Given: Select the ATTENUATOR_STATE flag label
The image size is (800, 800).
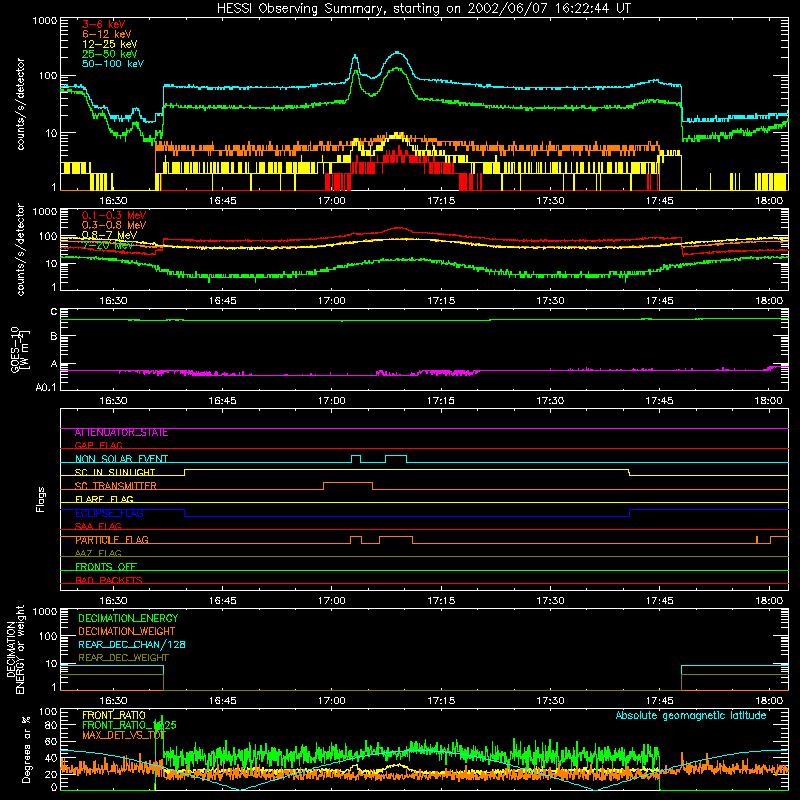Looking at the screenshot, I should coord(121,433).
